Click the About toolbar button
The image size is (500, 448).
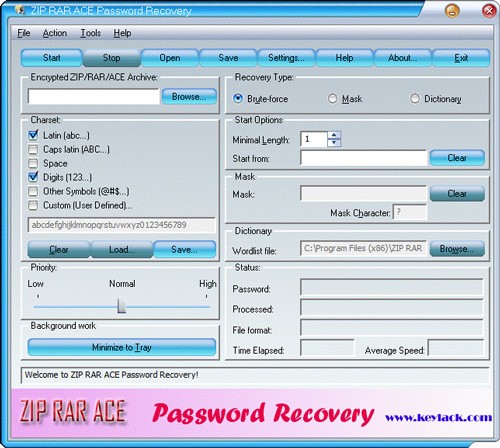point(402,58)
